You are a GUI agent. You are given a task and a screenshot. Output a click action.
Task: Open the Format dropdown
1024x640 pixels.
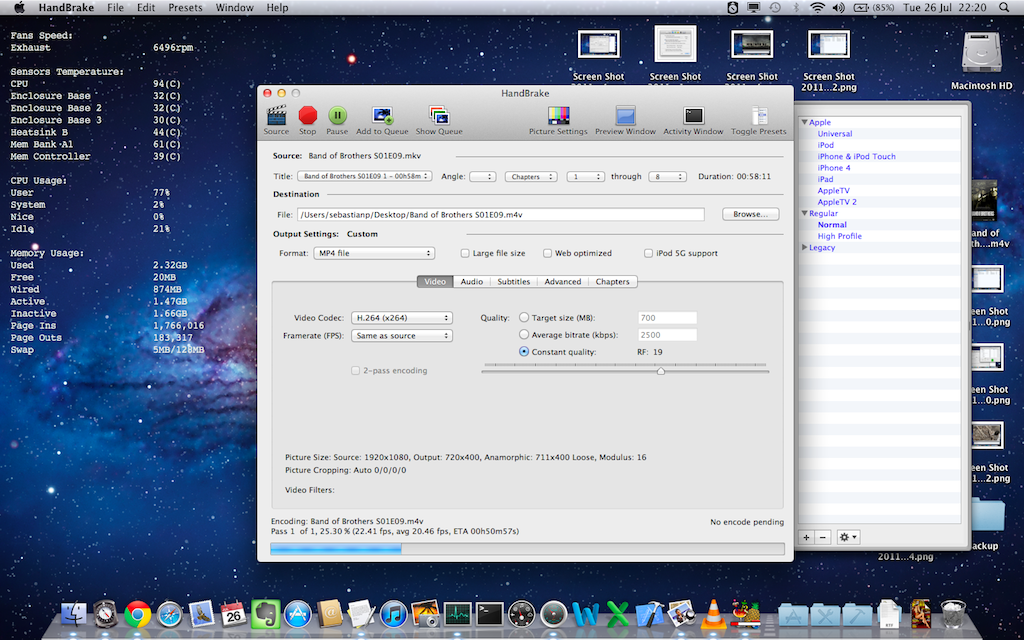pyautogui.click(x=372, y=254)
